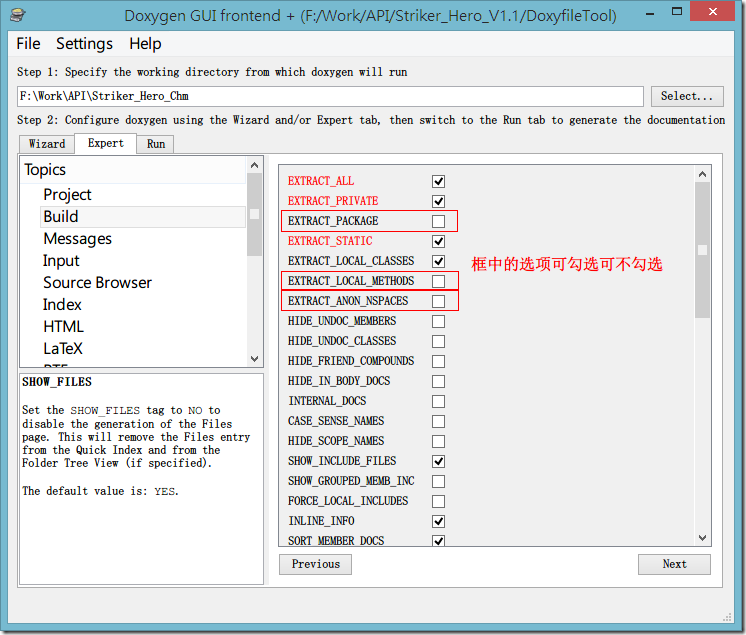The width and height of the screenshot is (746, 635).
Task: Select Project in the Topics list
Action: pos(67,195)
